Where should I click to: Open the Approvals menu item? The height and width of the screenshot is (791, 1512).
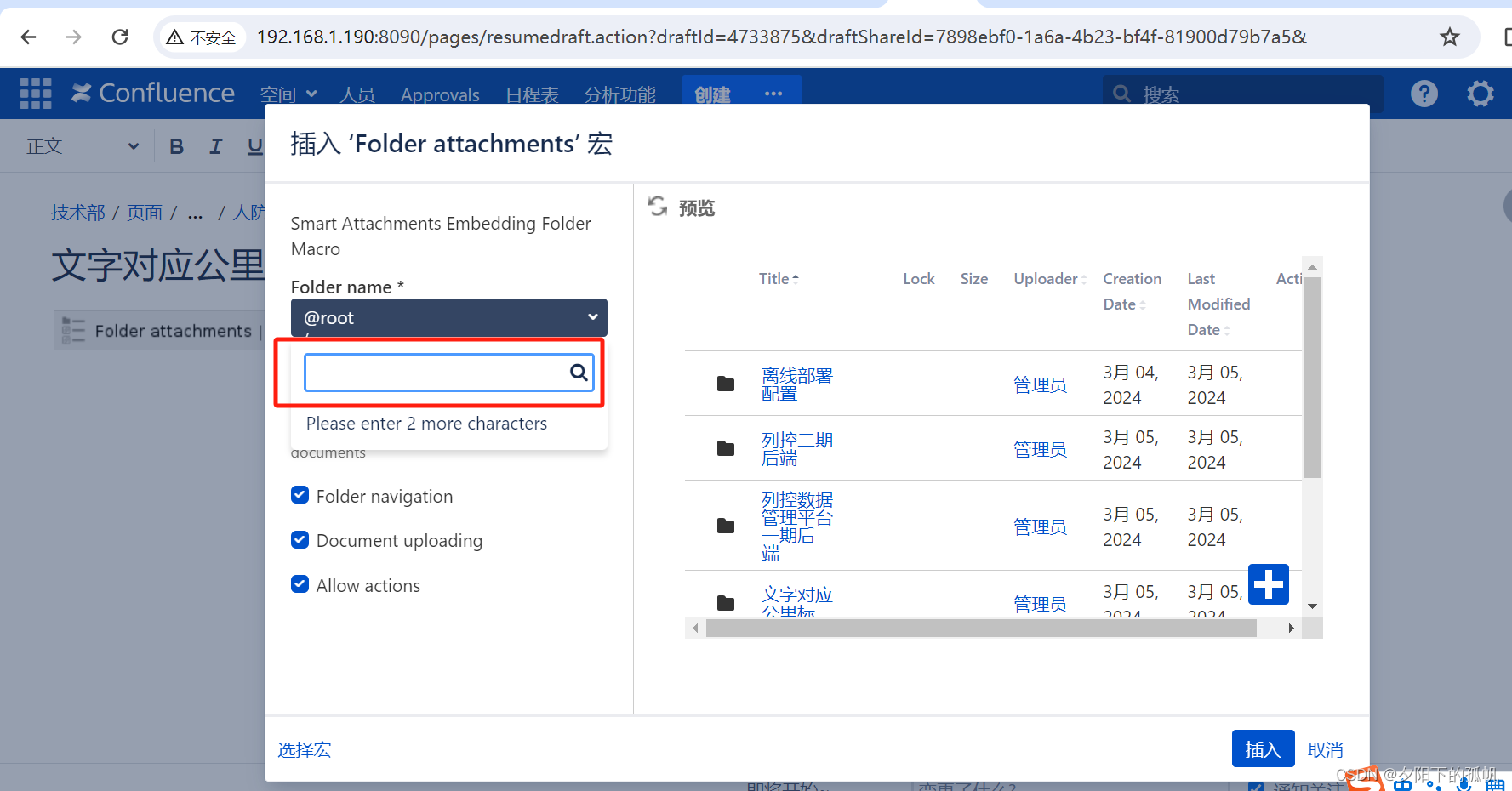coord(440,94)
